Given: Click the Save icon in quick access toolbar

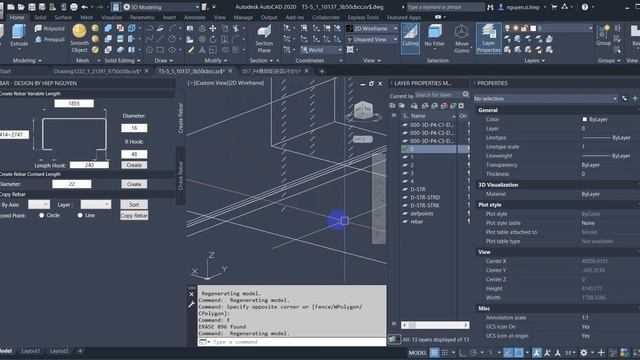Looking at the screenshot, I should coord(31,7).
